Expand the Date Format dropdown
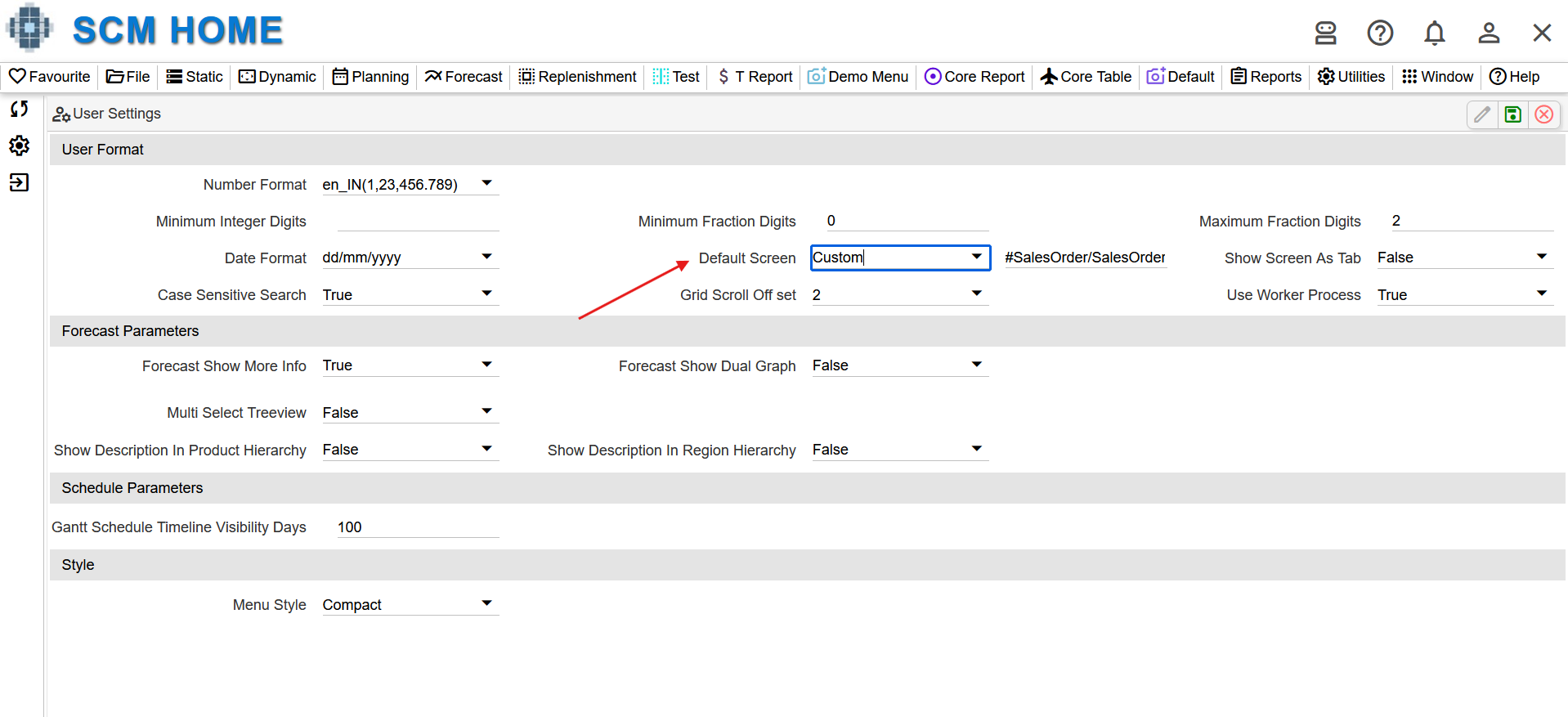 (x=486, y=257)
